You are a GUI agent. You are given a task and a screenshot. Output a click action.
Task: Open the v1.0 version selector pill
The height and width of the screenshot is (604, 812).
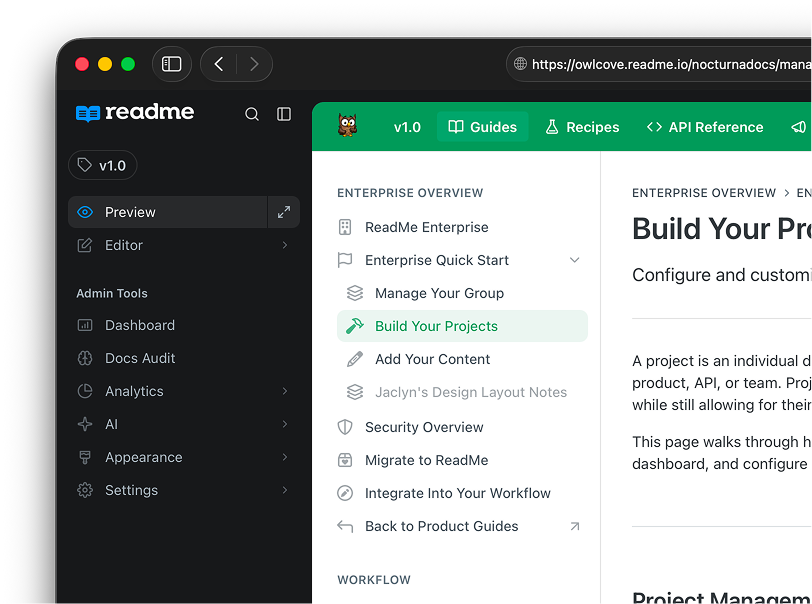click(103, 165)
